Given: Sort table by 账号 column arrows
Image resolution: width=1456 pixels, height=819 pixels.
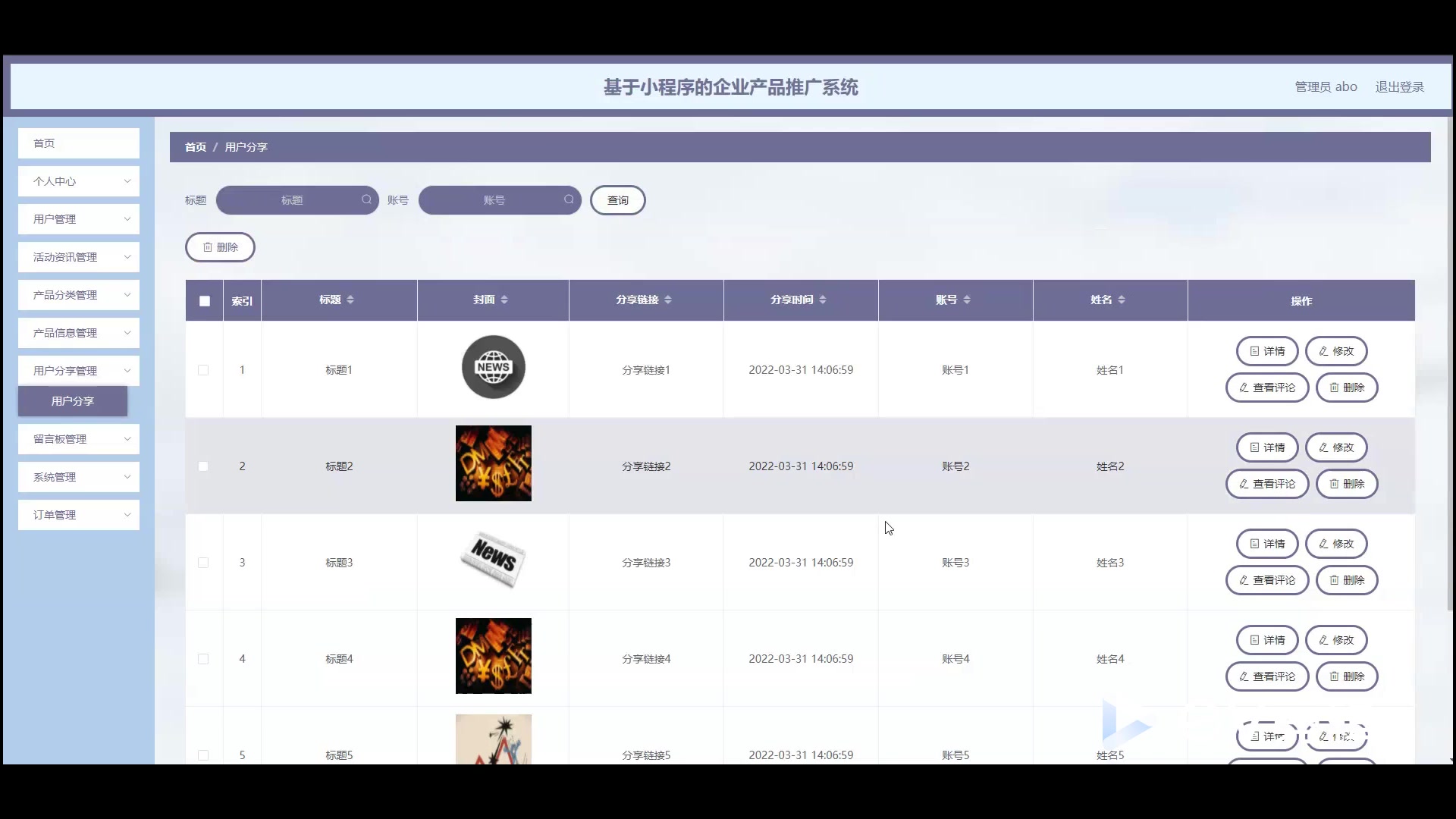Looking at the screenshot, I should click(967, 300).
